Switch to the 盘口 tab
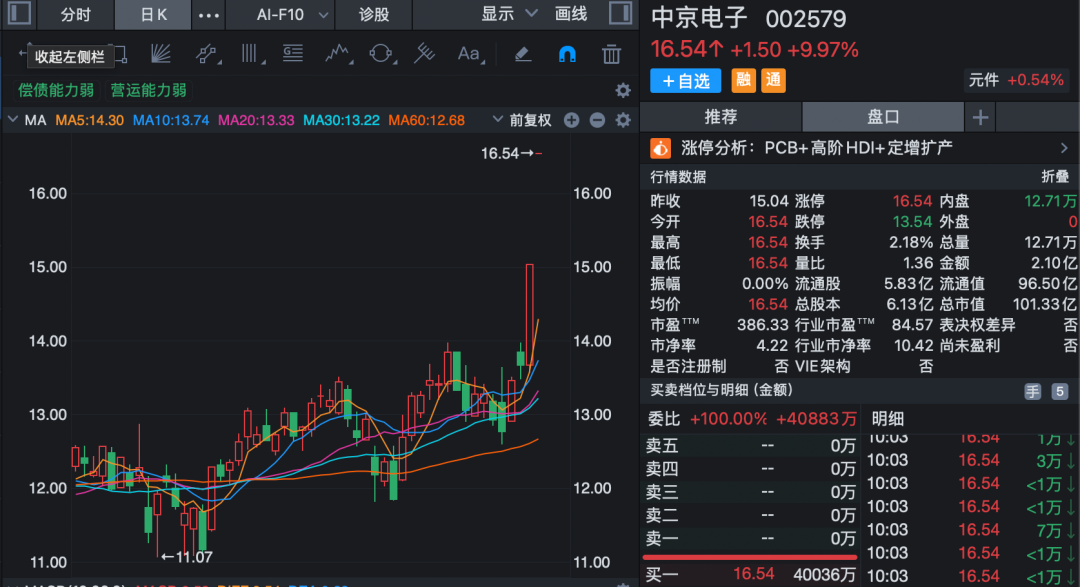Image resolution: width=1080 pixels, height=587 pixels. (883, 117)
